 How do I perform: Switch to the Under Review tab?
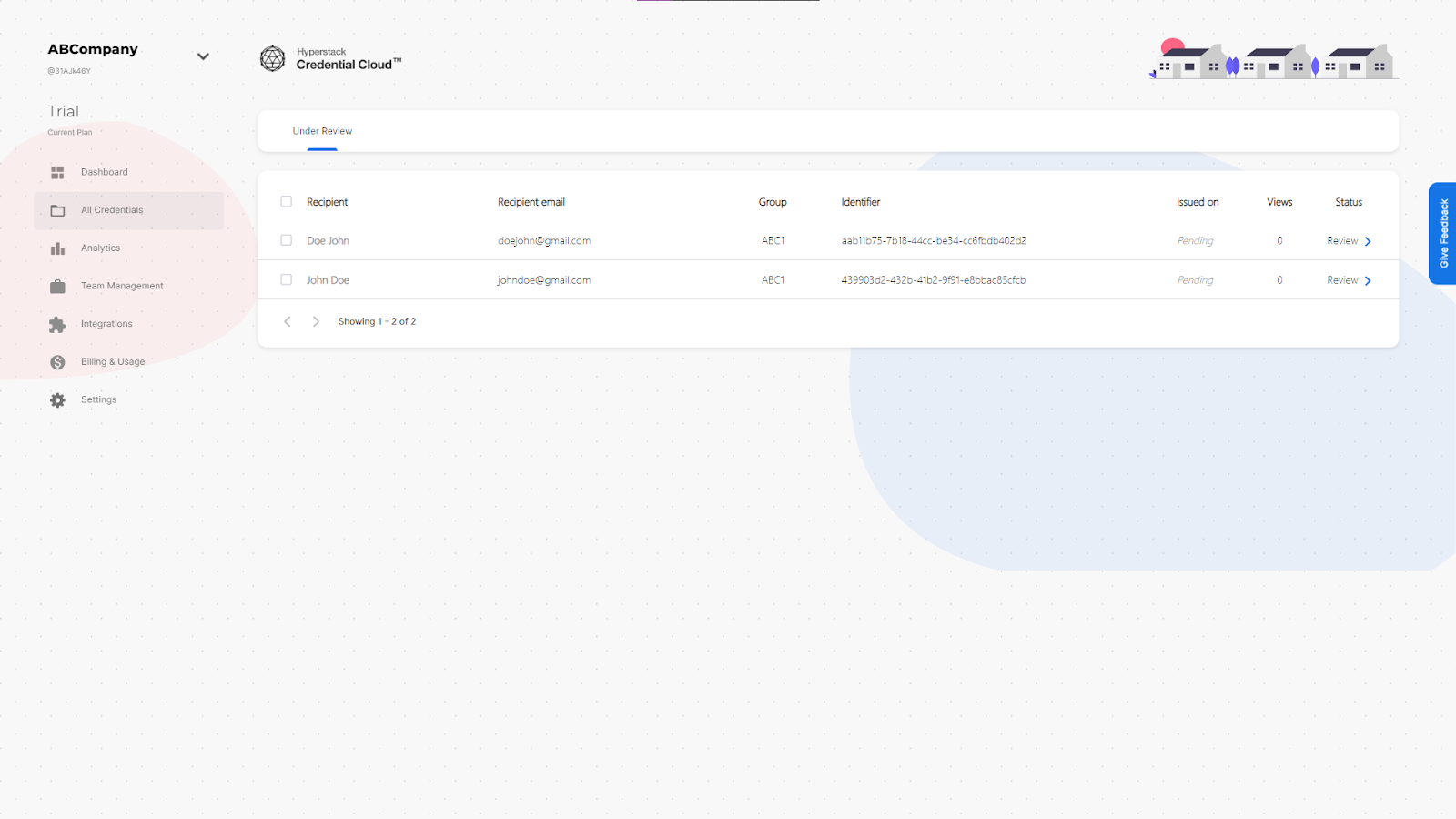[322, 131]
